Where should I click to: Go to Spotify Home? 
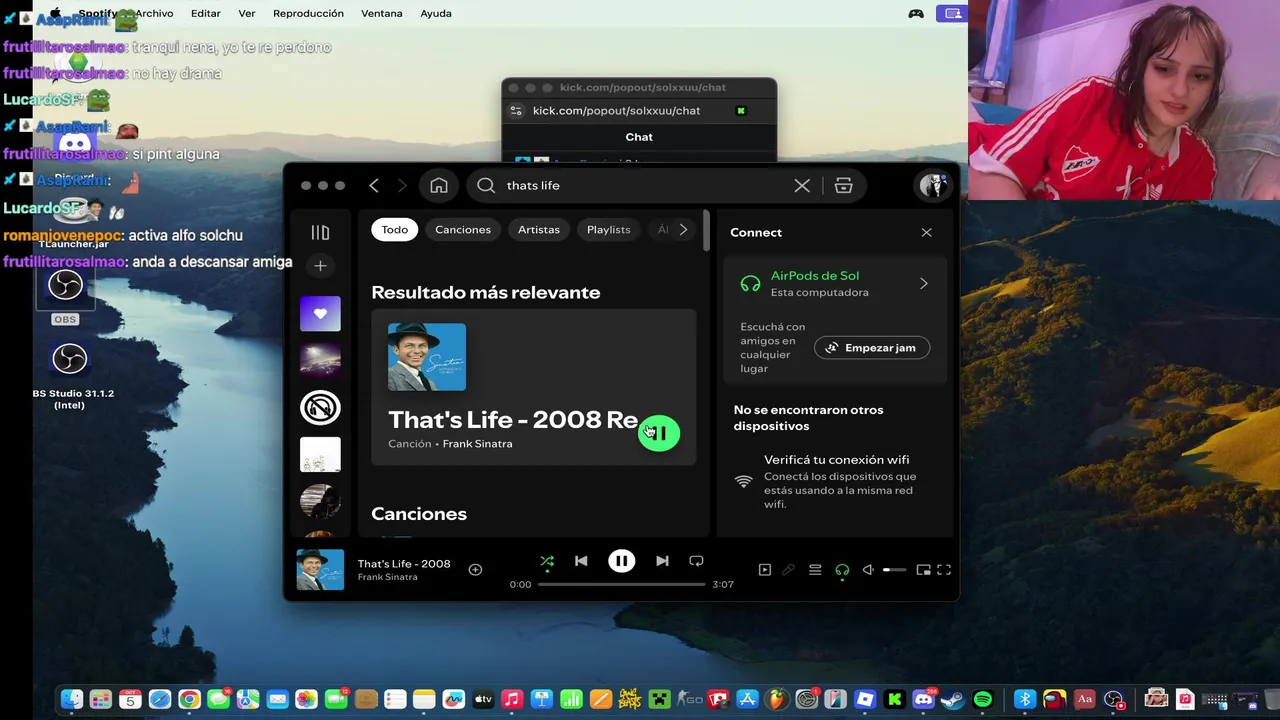[x=439, y=185]
